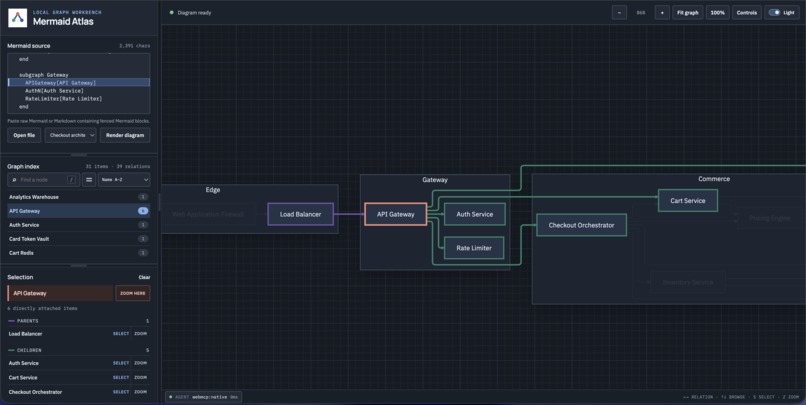Viewport: 806px width, 405px height.
Task: Click the 100% zoom button
Action: click(x=718, y=13)
